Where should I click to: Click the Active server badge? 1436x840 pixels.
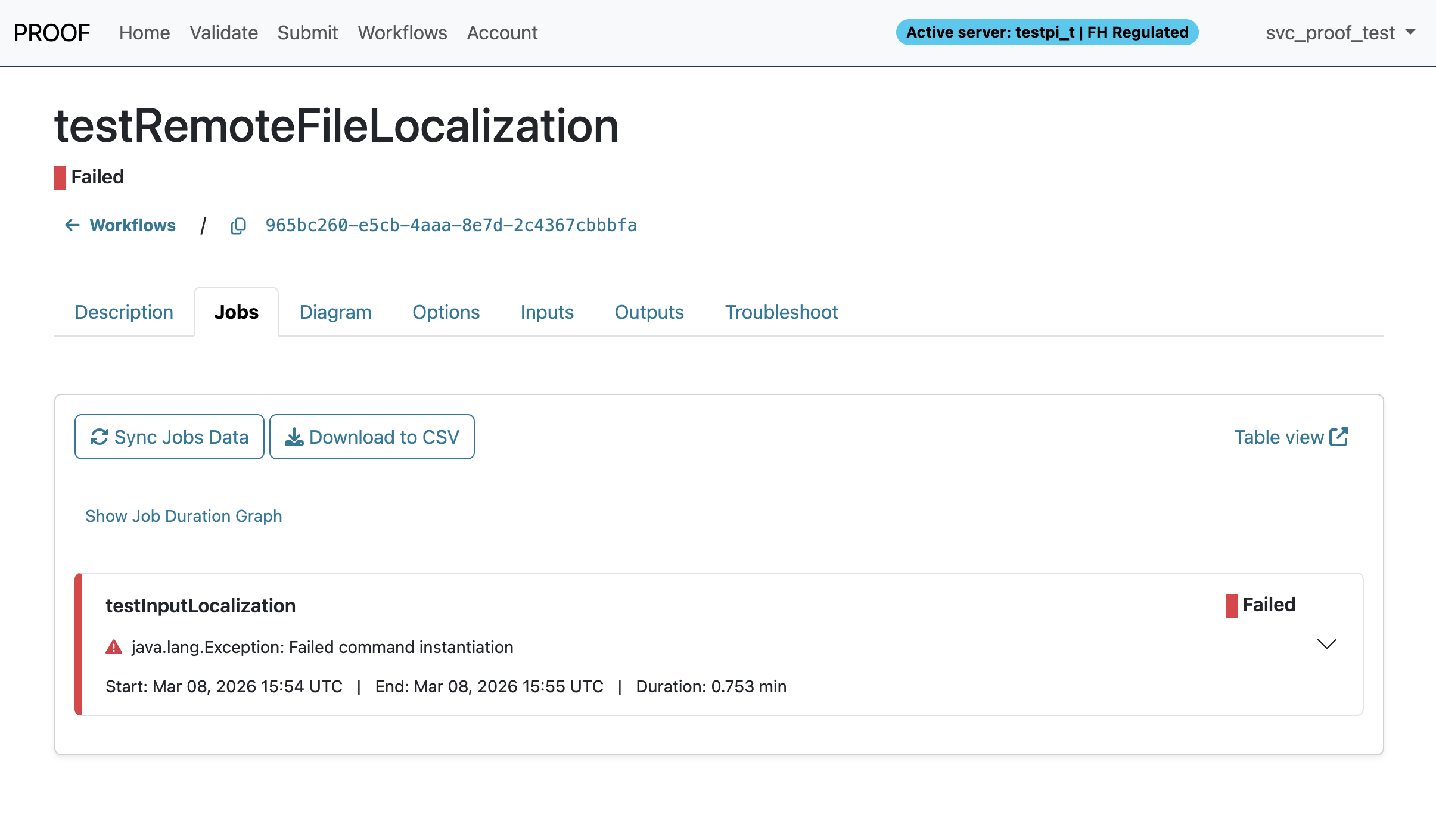(x=1047, y=32)
